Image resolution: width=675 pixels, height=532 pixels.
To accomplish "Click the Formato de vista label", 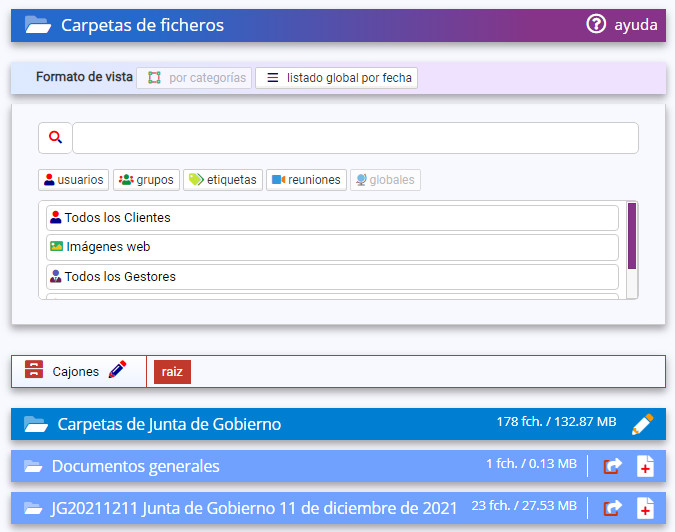I will pyautogui.click(x=84, y=77).
